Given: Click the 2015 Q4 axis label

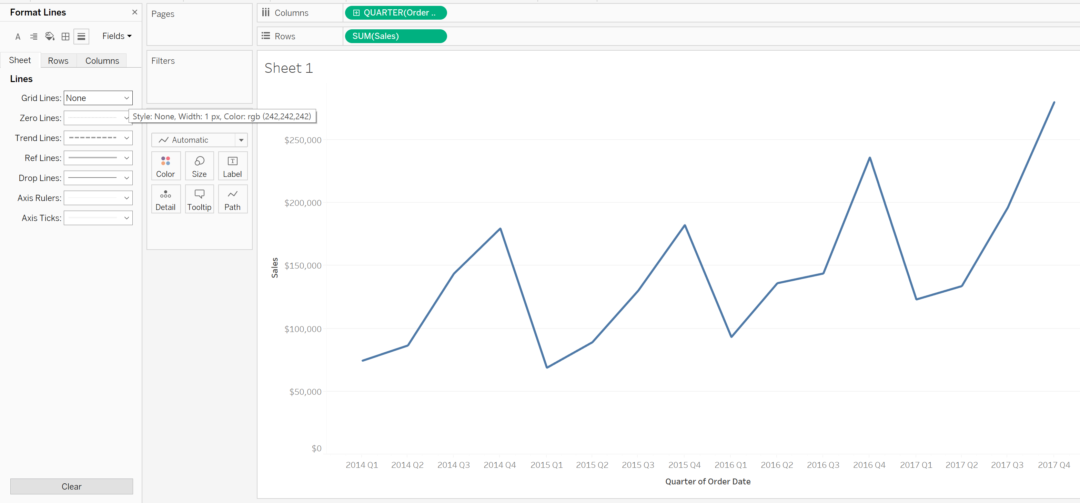Looking at the screenshot, I should tap(685, 465).
